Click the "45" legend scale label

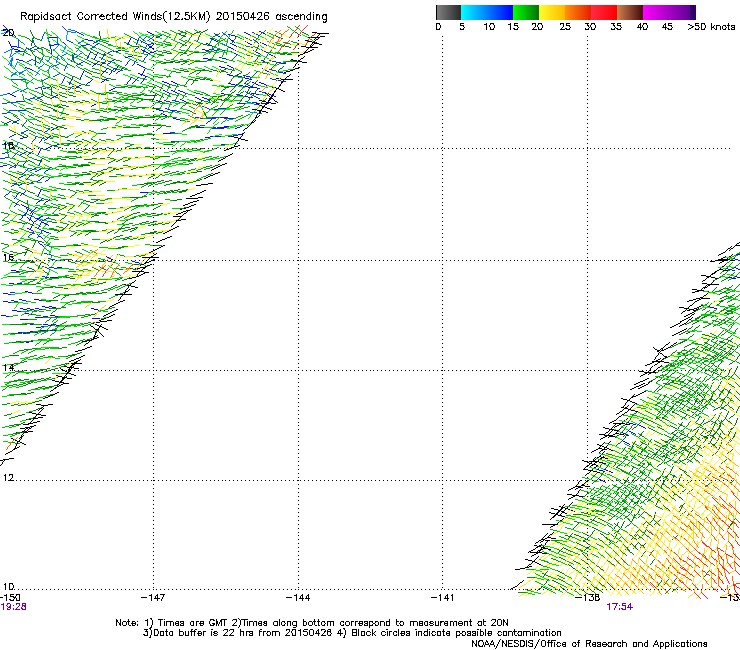pyautogui.click(x=667, y=27)
